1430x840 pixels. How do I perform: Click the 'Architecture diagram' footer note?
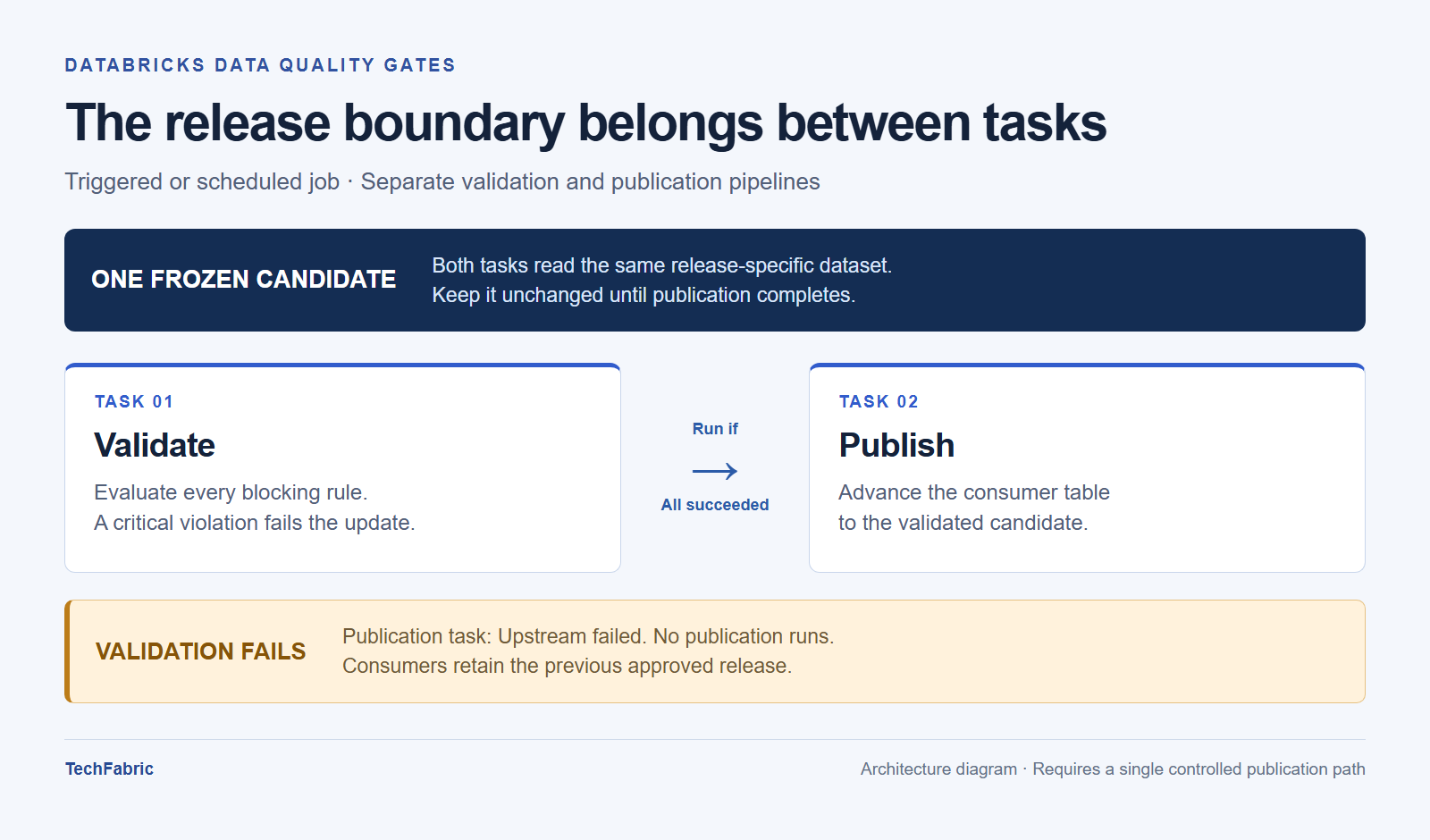(x=938, y=769)
